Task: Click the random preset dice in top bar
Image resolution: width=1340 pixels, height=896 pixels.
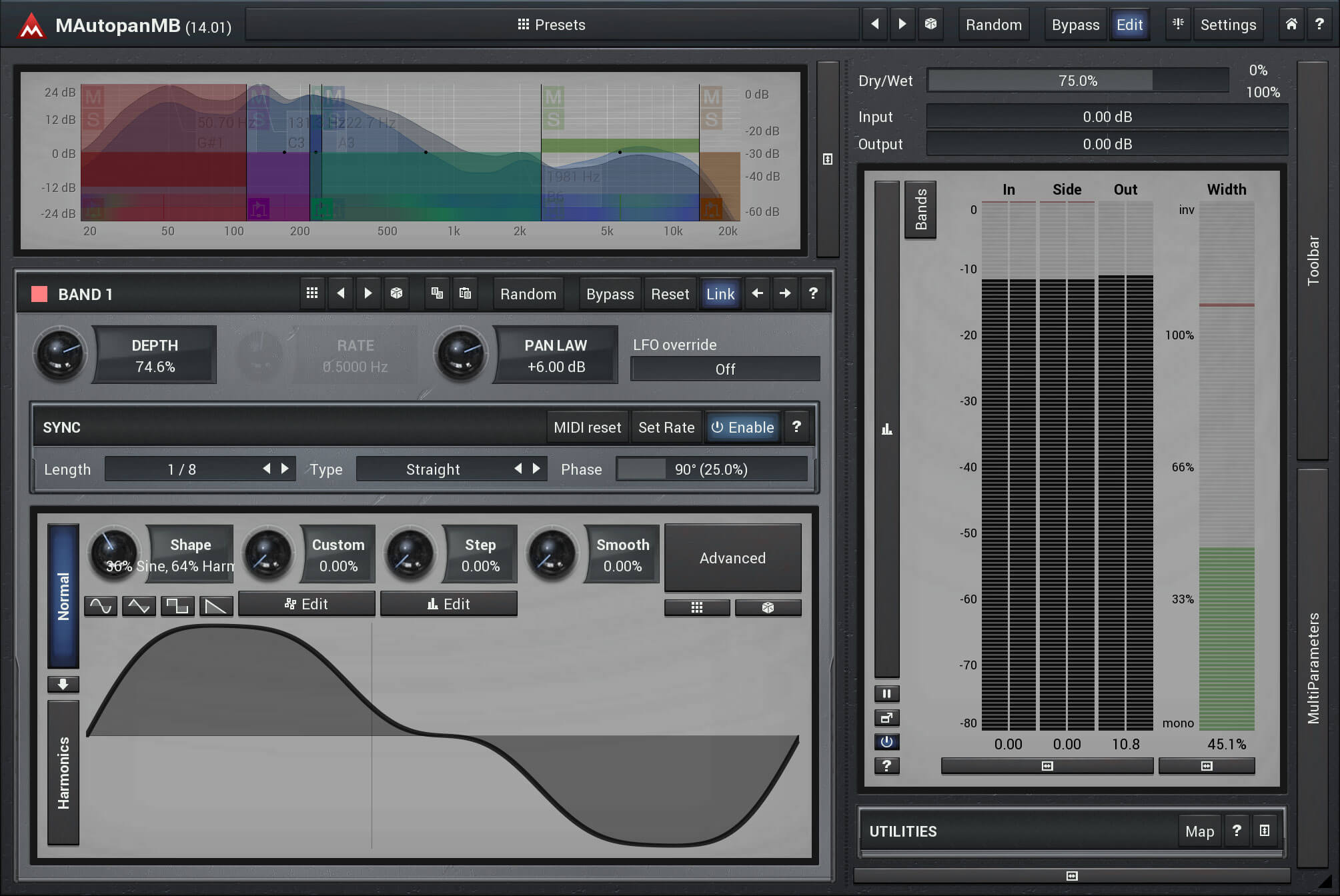Action: 930,25
